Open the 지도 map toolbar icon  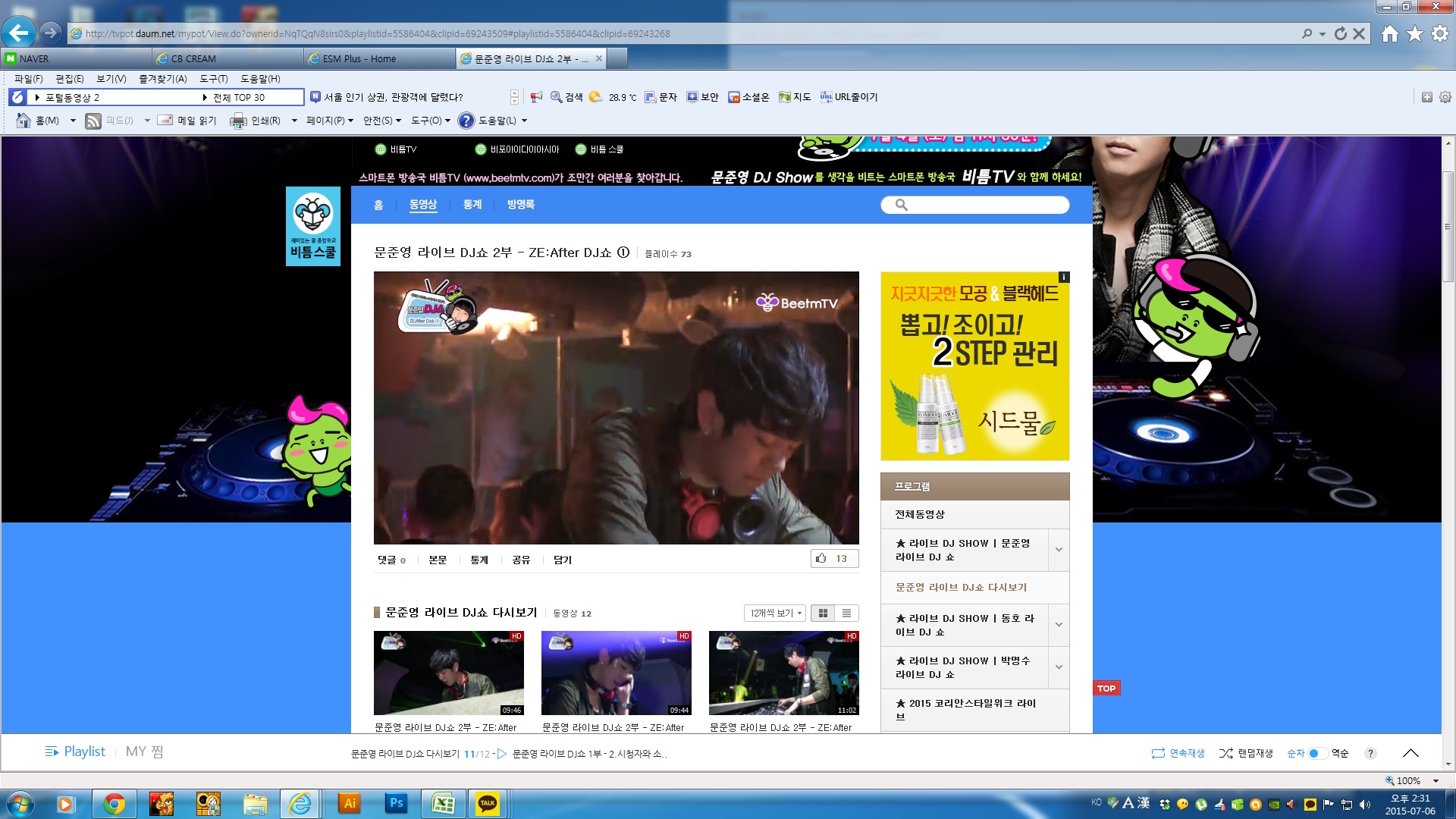click(x=795, y=97)
